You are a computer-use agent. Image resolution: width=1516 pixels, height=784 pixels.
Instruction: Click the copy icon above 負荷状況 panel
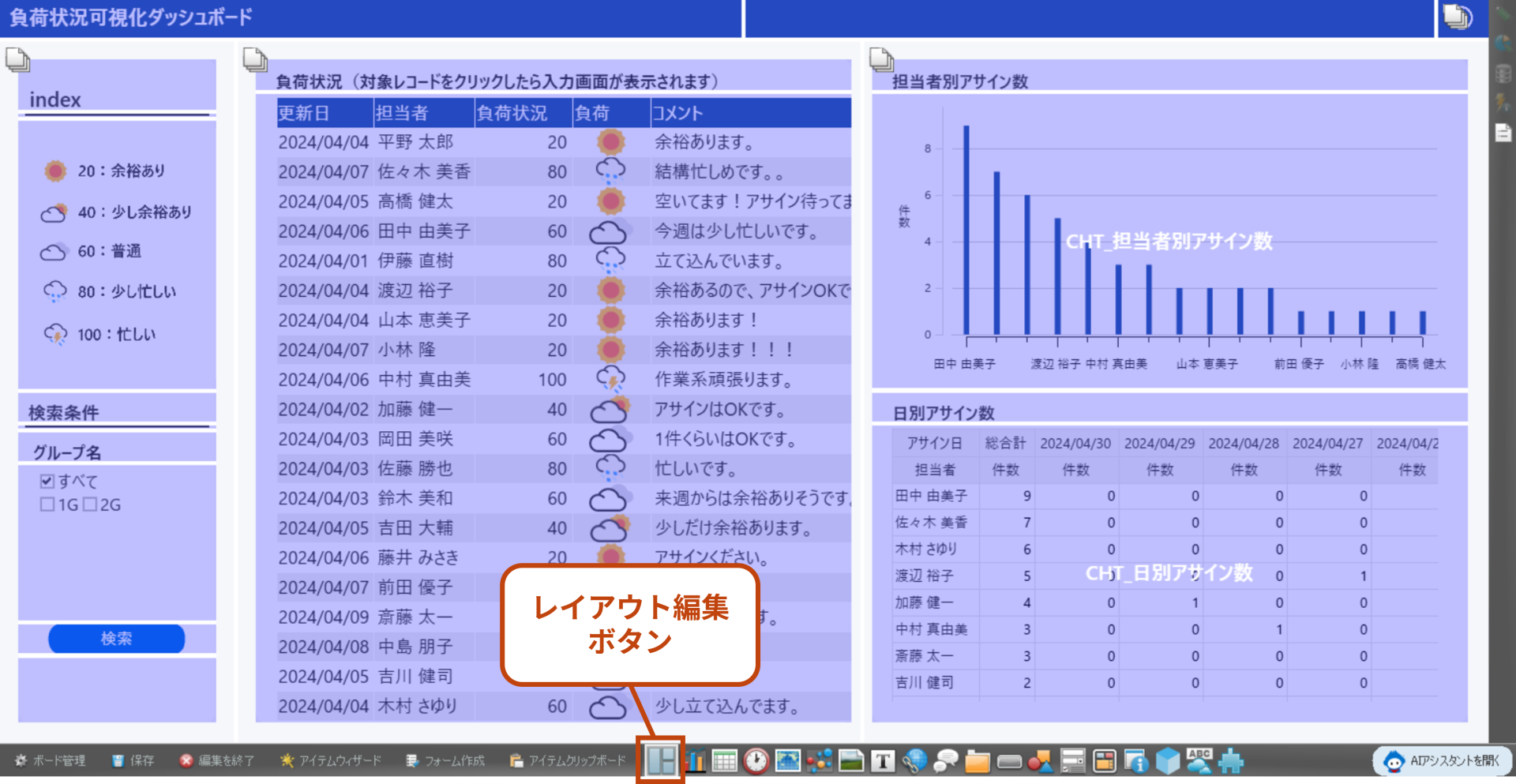point(255,59)
